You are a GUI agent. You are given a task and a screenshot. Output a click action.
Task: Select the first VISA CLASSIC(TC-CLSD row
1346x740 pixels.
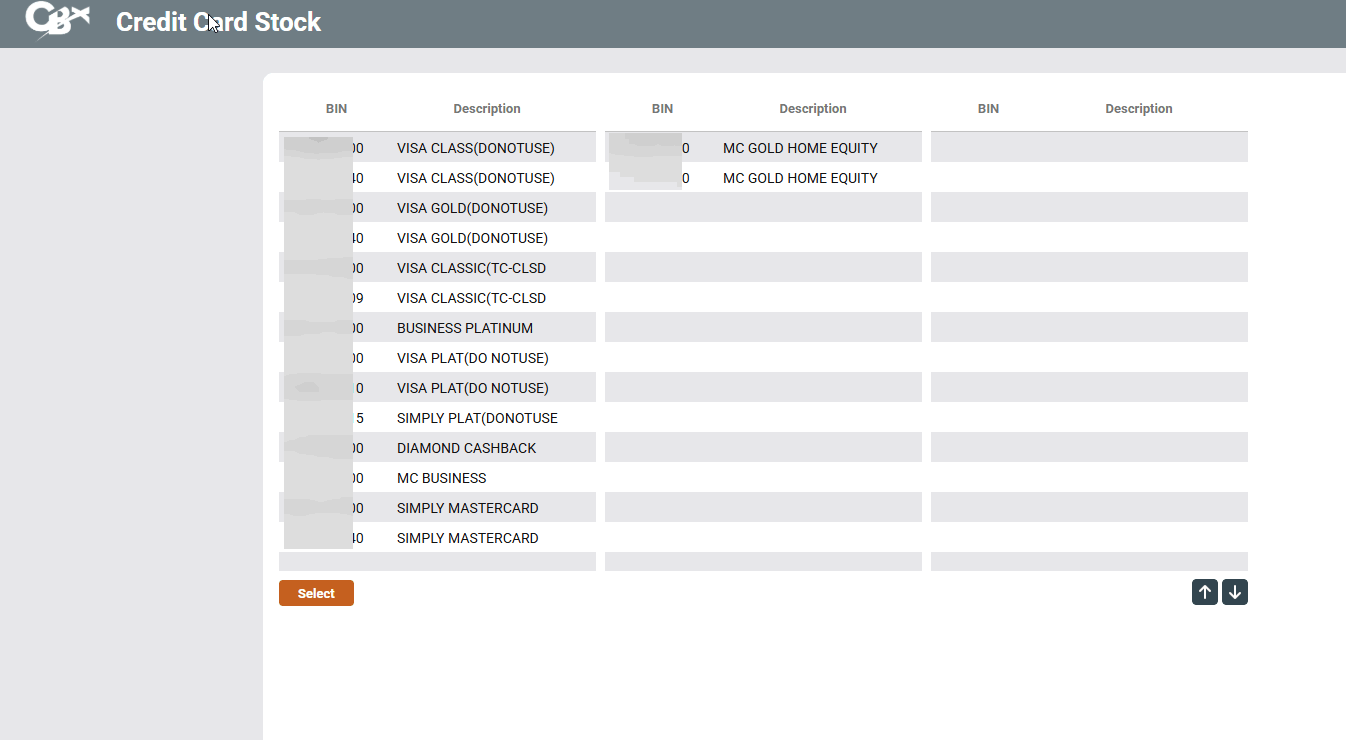[471, 268]
